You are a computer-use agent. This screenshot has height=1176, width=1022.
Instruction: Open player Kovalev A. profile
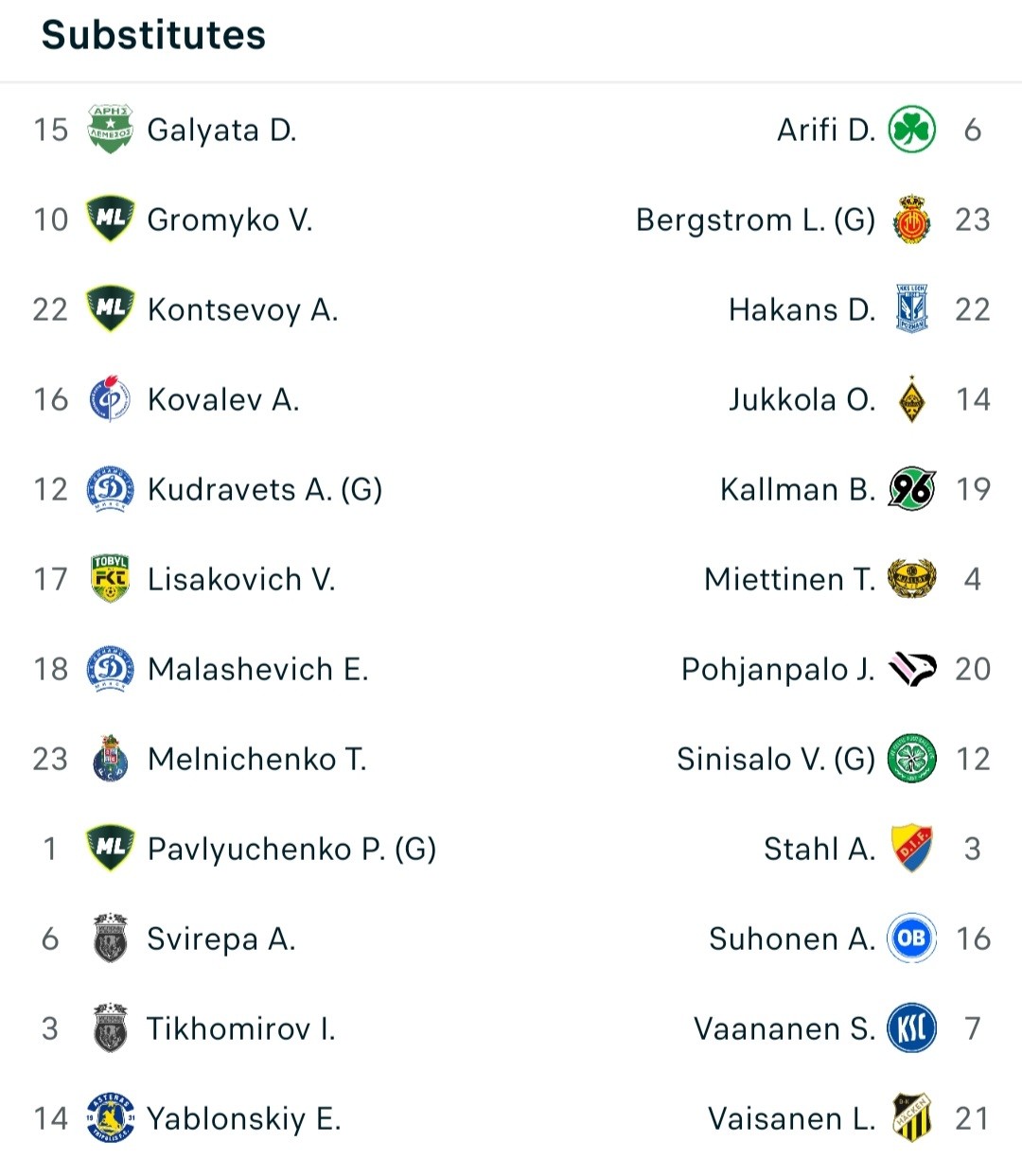coord(223,399)
